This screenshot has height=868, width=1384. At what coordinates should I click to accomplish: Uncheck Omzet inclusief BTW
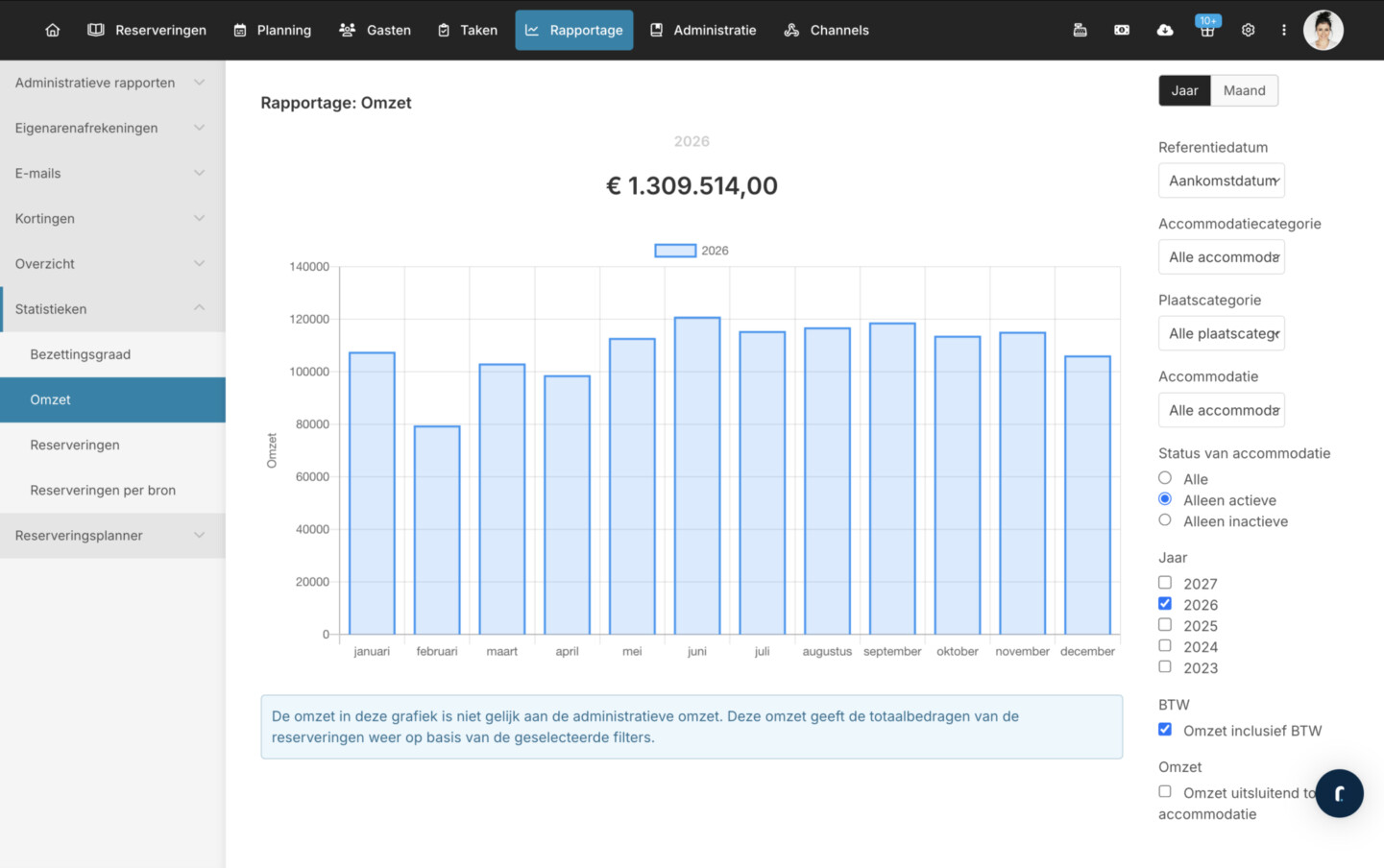tap(1165, 730)
